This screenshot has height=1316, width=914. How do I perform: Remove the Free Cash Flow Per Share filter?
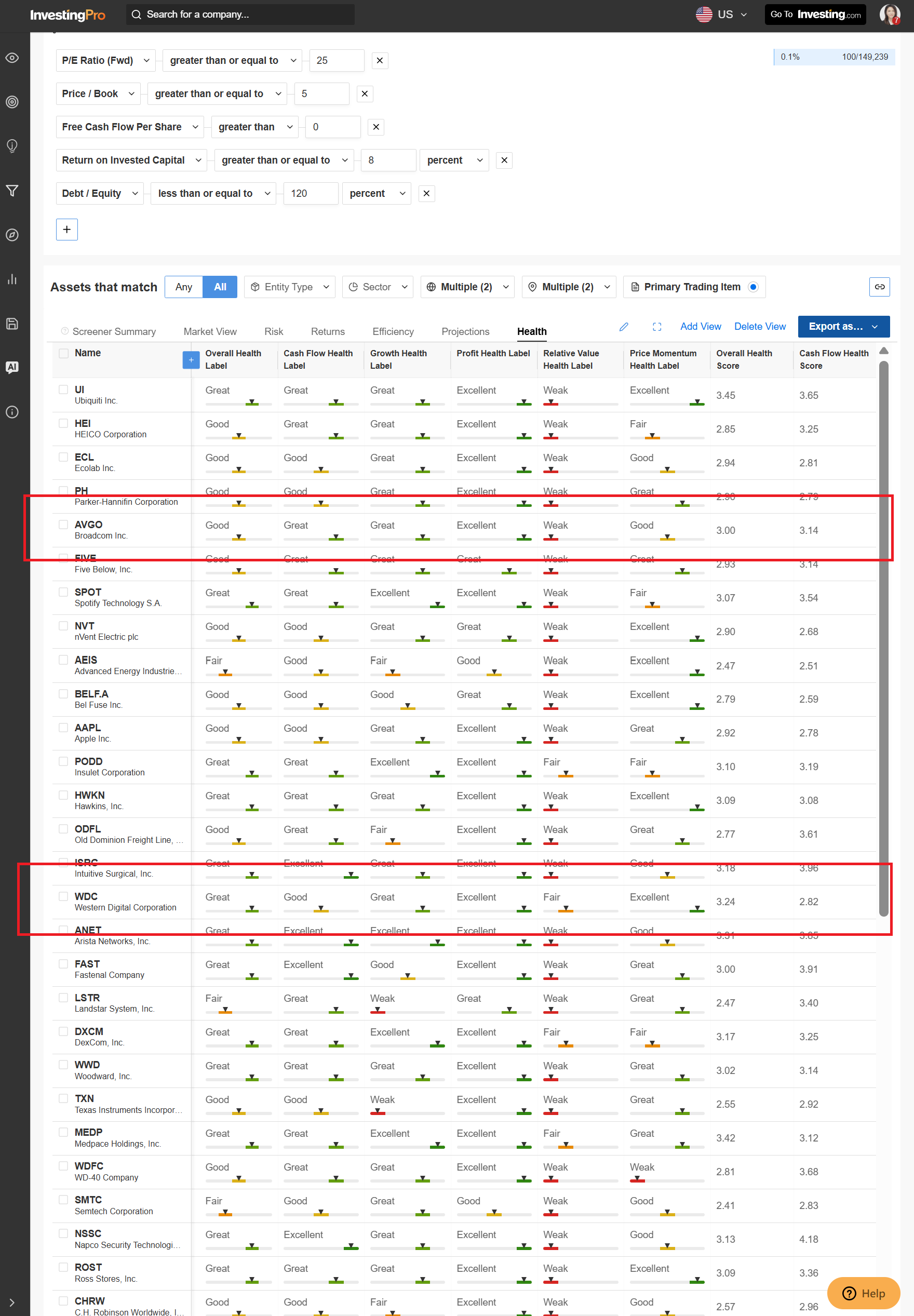point(375,127)
